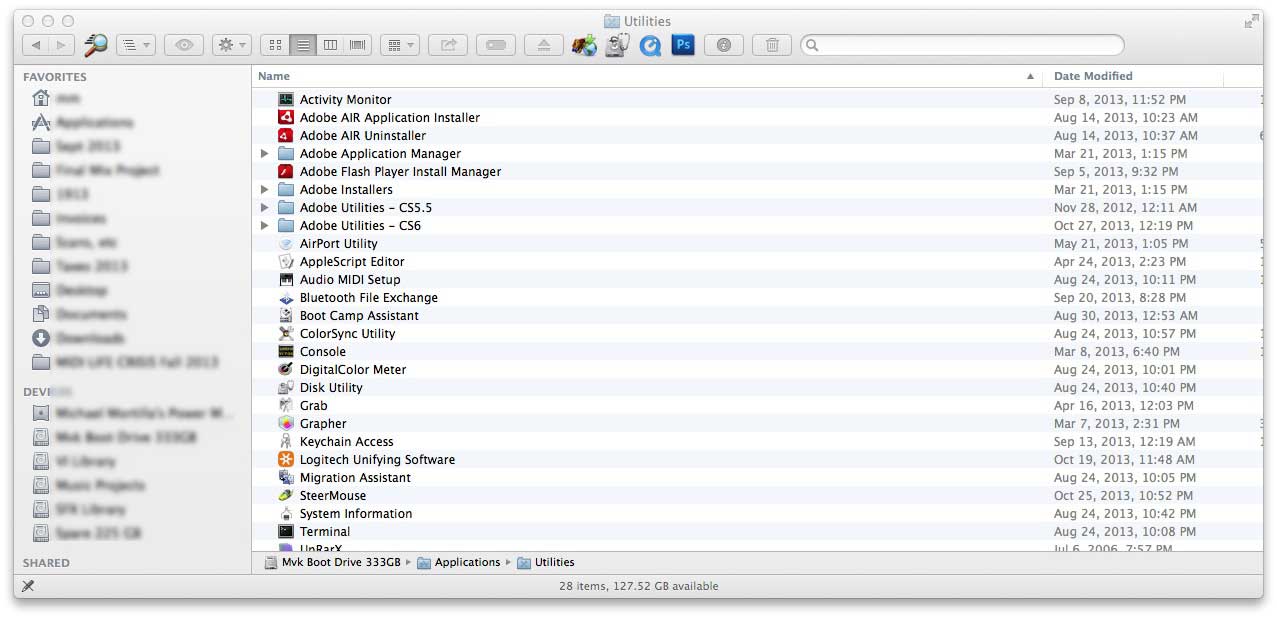
Task: Go forward with the right arrow button
Action: (61, 45)
